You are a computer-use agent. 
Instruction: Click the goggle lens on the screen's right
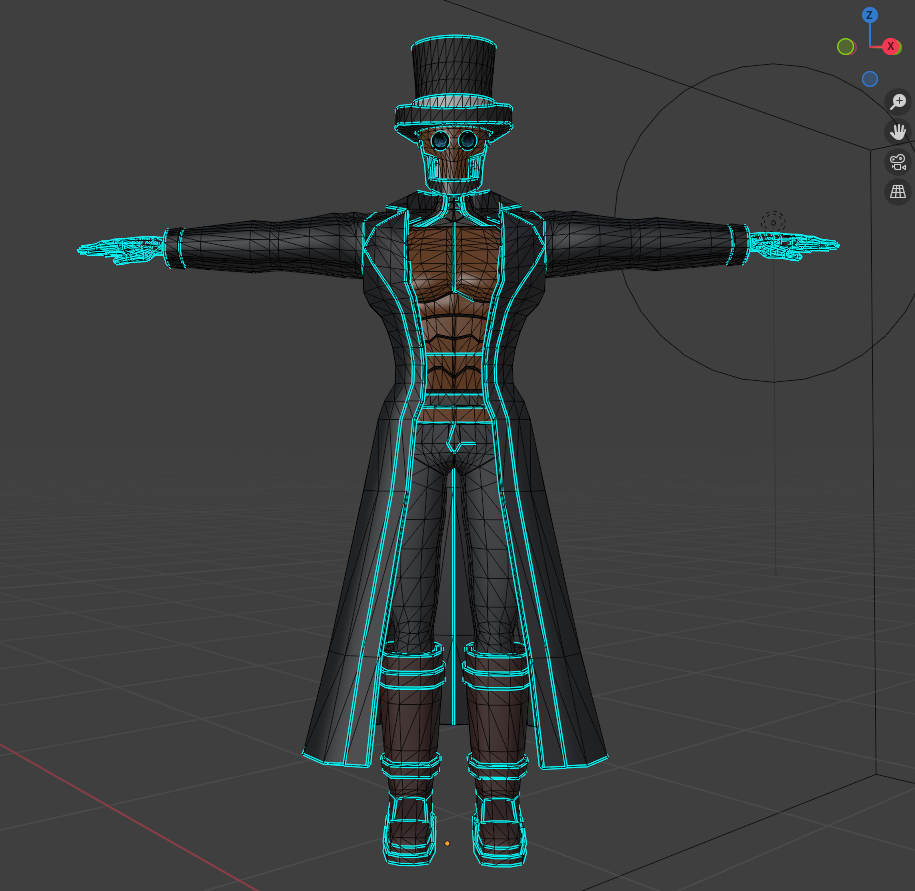coord(468,141)
